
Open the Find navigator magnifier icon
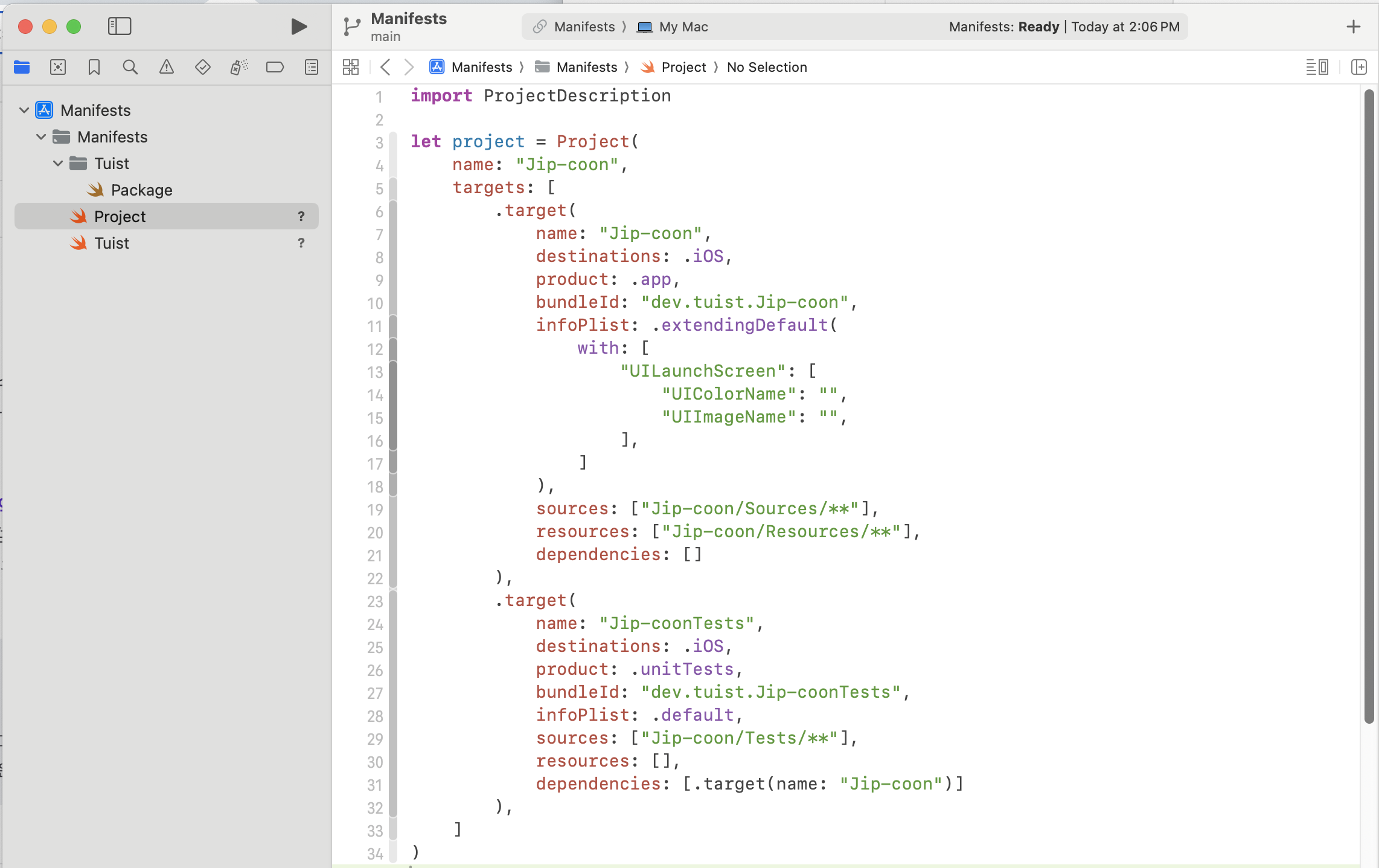tap(130, 67)
